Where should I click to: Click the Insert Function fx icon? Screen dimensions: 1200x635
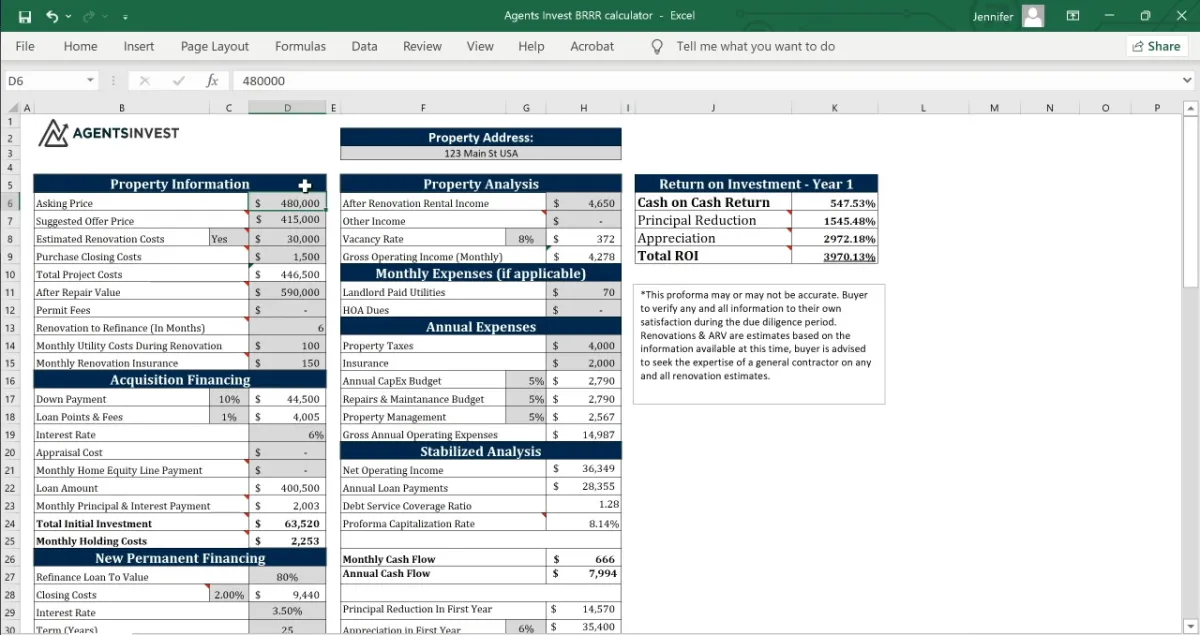click(x=212, y=81)
